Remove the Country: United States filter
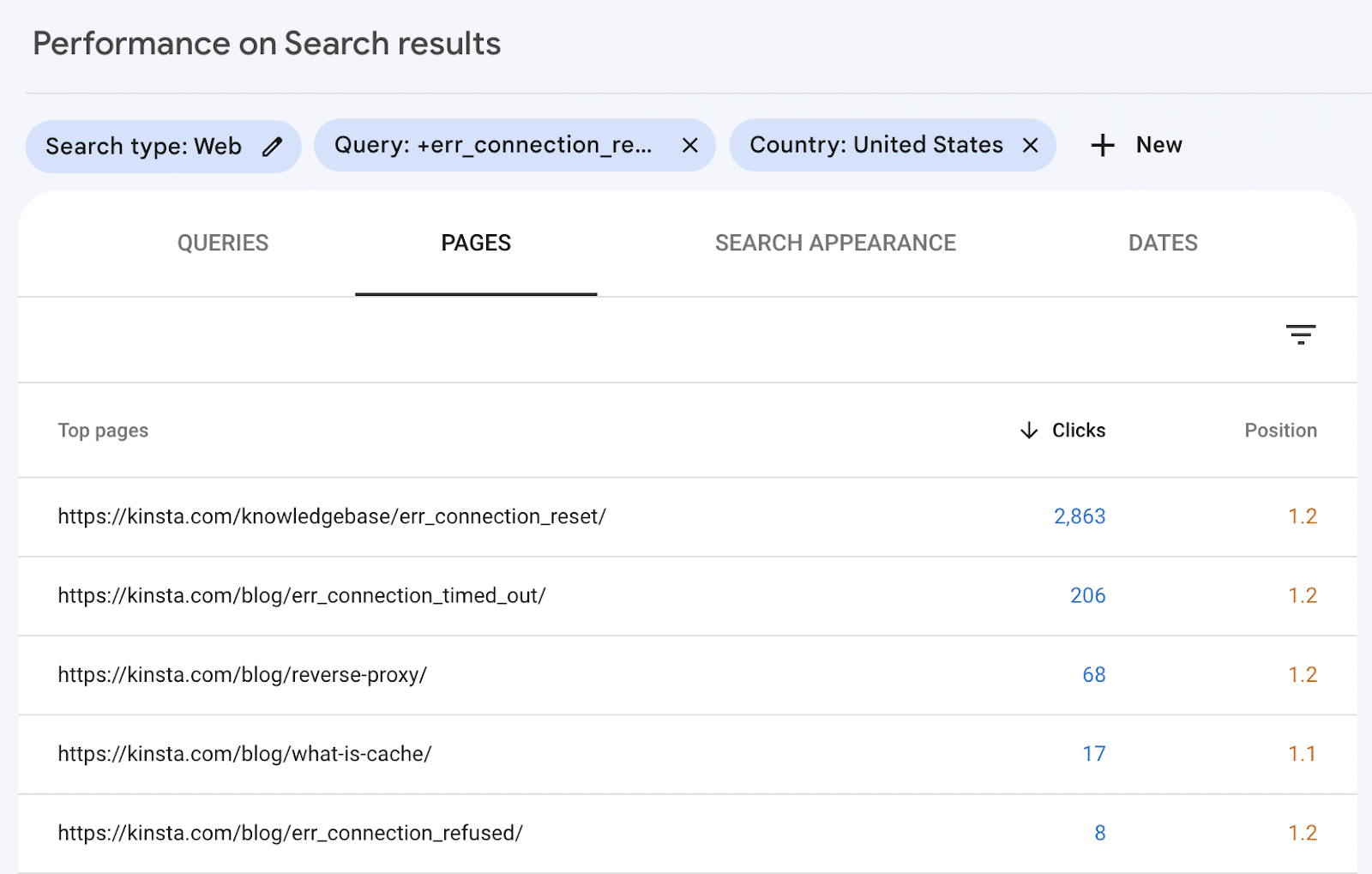The width and height of the screenshot is (1372, 874). point(1030,146)
